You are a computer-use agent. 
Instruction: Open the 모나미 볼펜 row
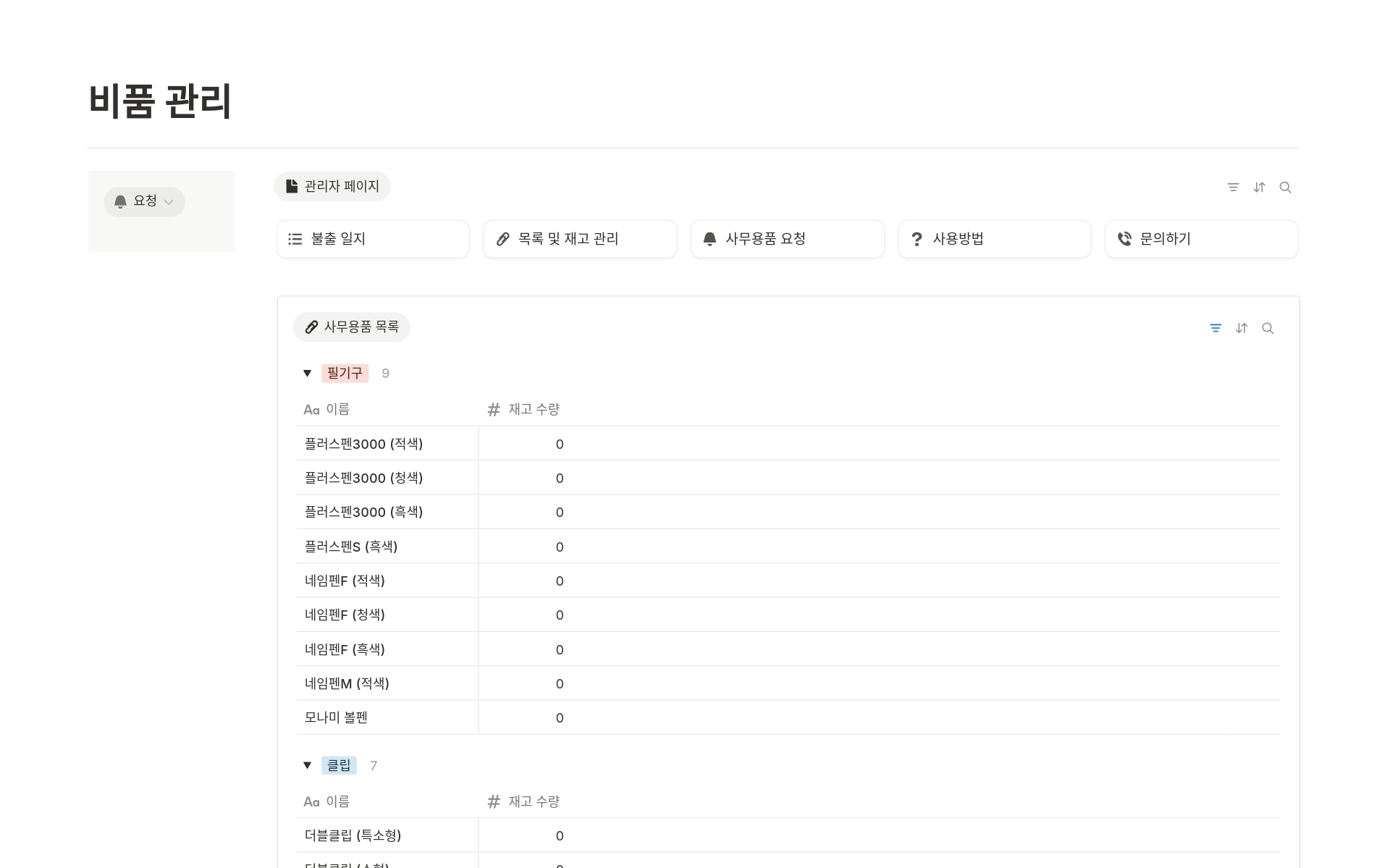[x=337, y=717]
